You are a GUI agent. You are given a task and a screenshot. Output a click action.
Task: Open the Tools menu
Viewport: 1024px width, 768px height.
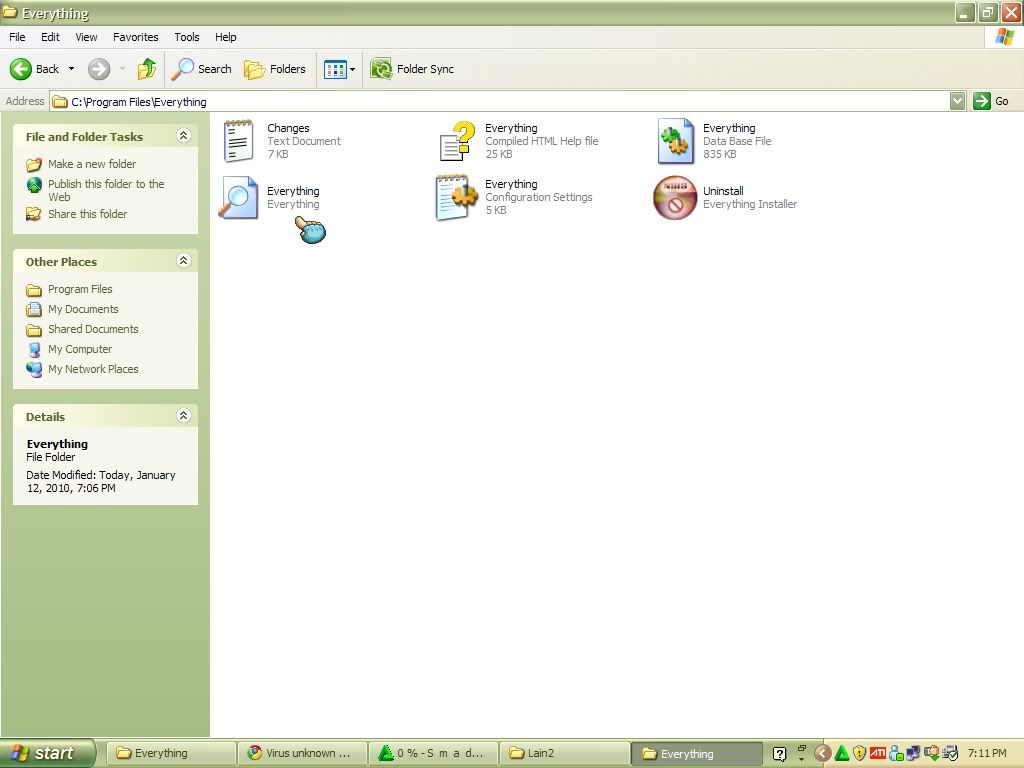[x=187, y=37]
